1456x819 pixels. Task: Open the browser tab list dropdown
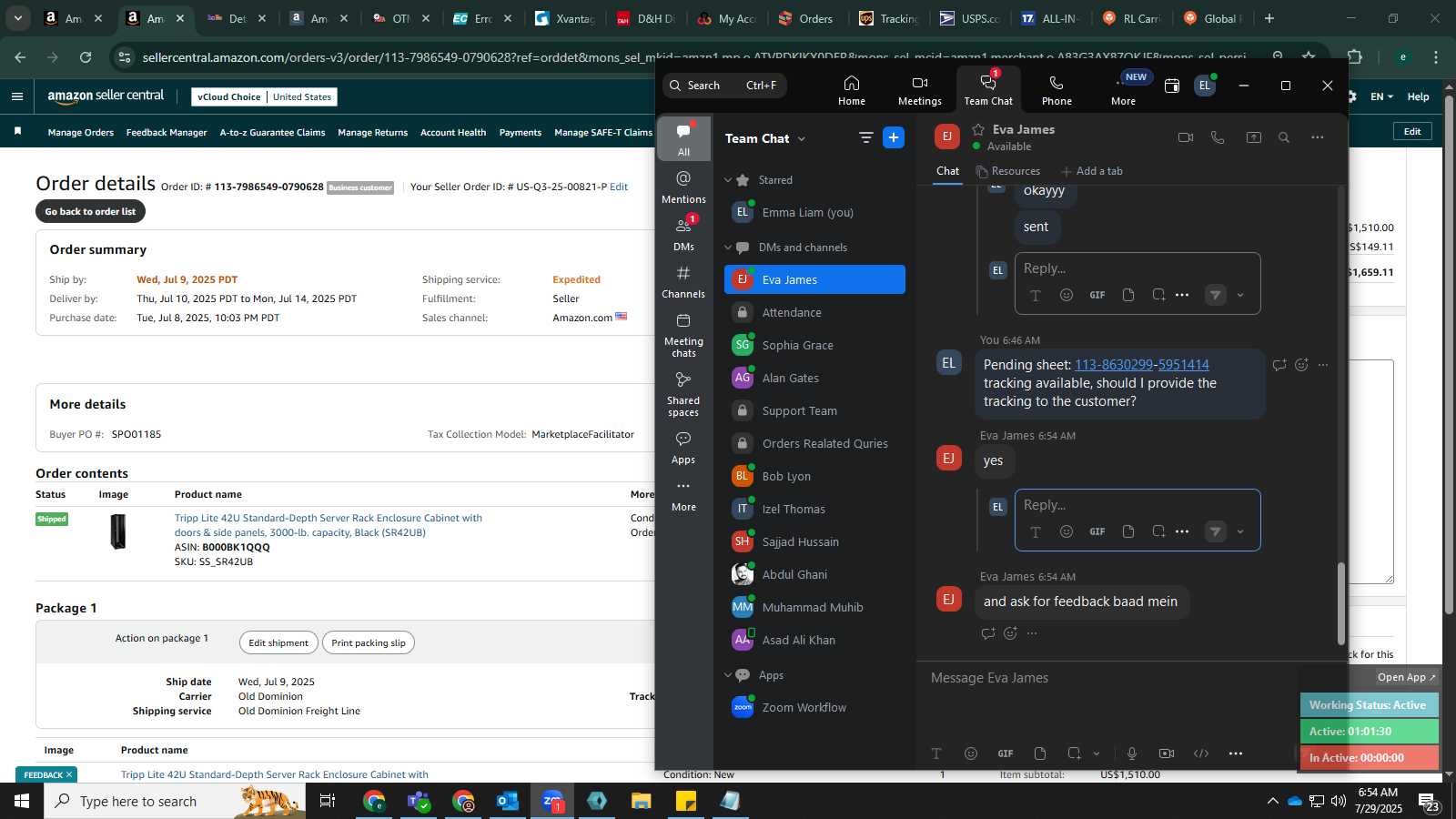coord(17,18)
